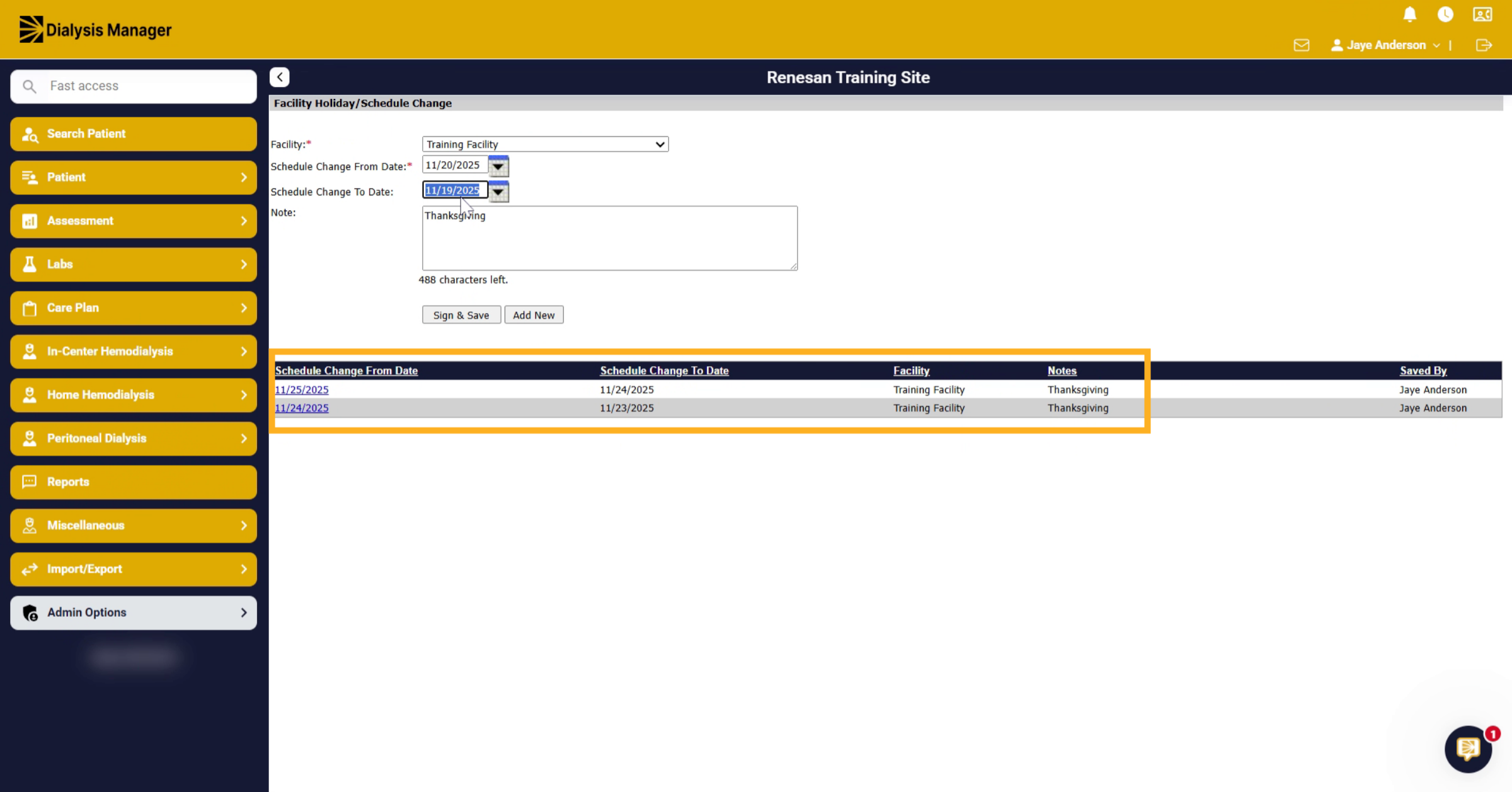The width and height of the screenshot is (1512, 792).
Task: Open the 11/24/2025 schedule change link
Action: [x=302, y=408]
